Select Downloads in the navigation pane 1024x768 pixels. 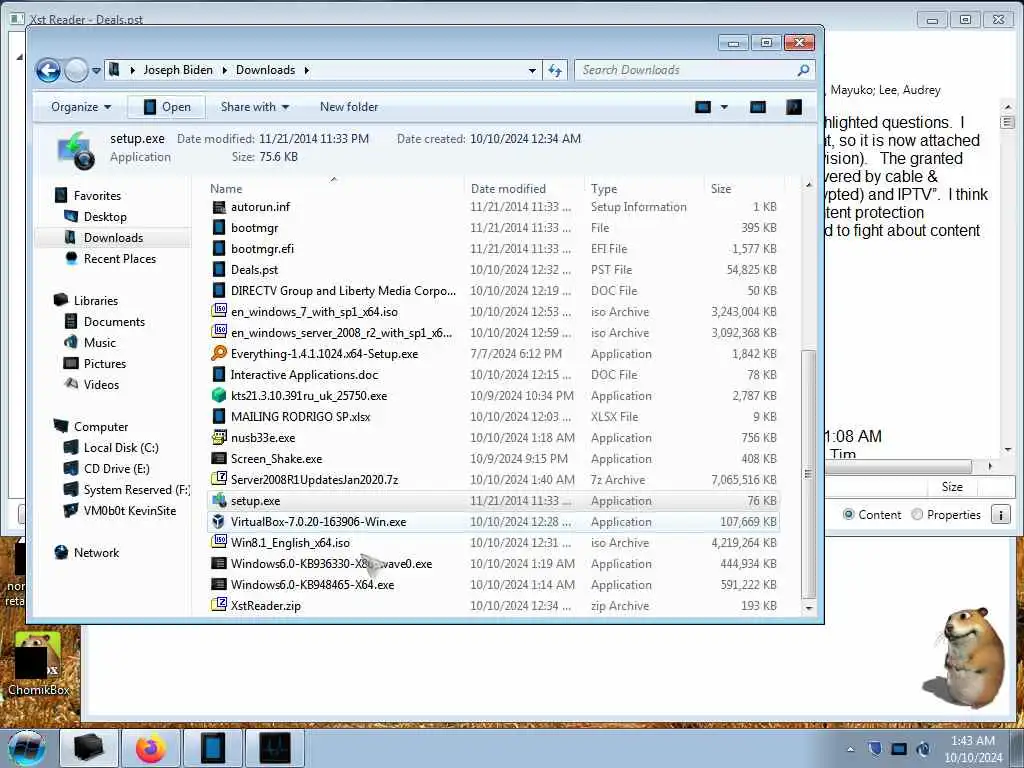tap(113, 238)
